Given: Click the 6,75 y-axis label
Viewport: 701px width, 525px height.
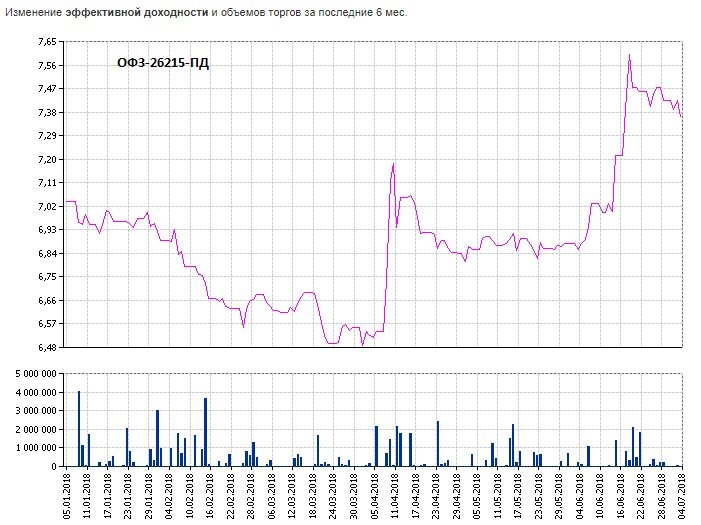Looking at the screenshot, I should [x=47, y=277].
